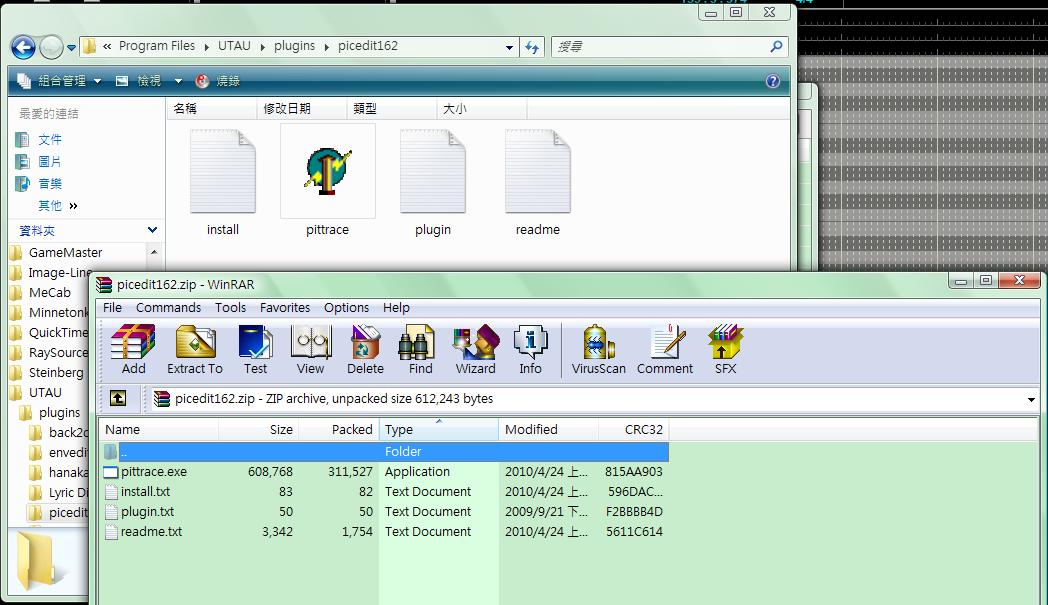Click the Extract To toolbar icon
This screenshot has height=605, width=1048.
[x=194, y=349]
